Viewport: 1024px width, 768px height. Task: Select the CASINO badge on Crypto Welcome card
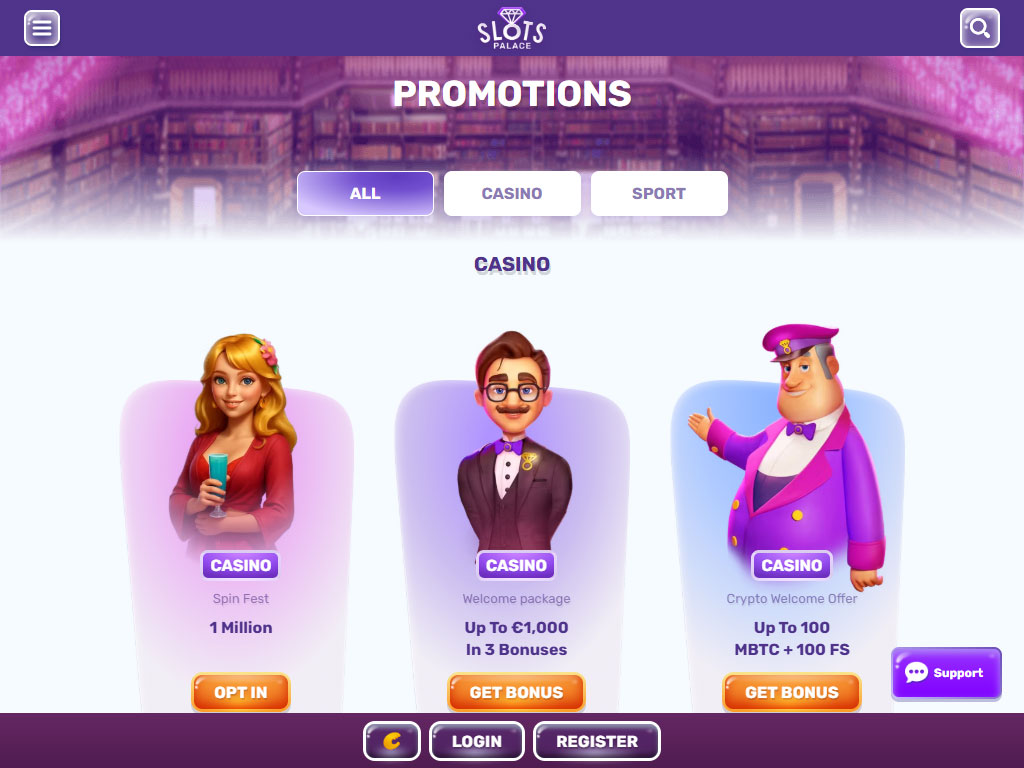point(792,565)
